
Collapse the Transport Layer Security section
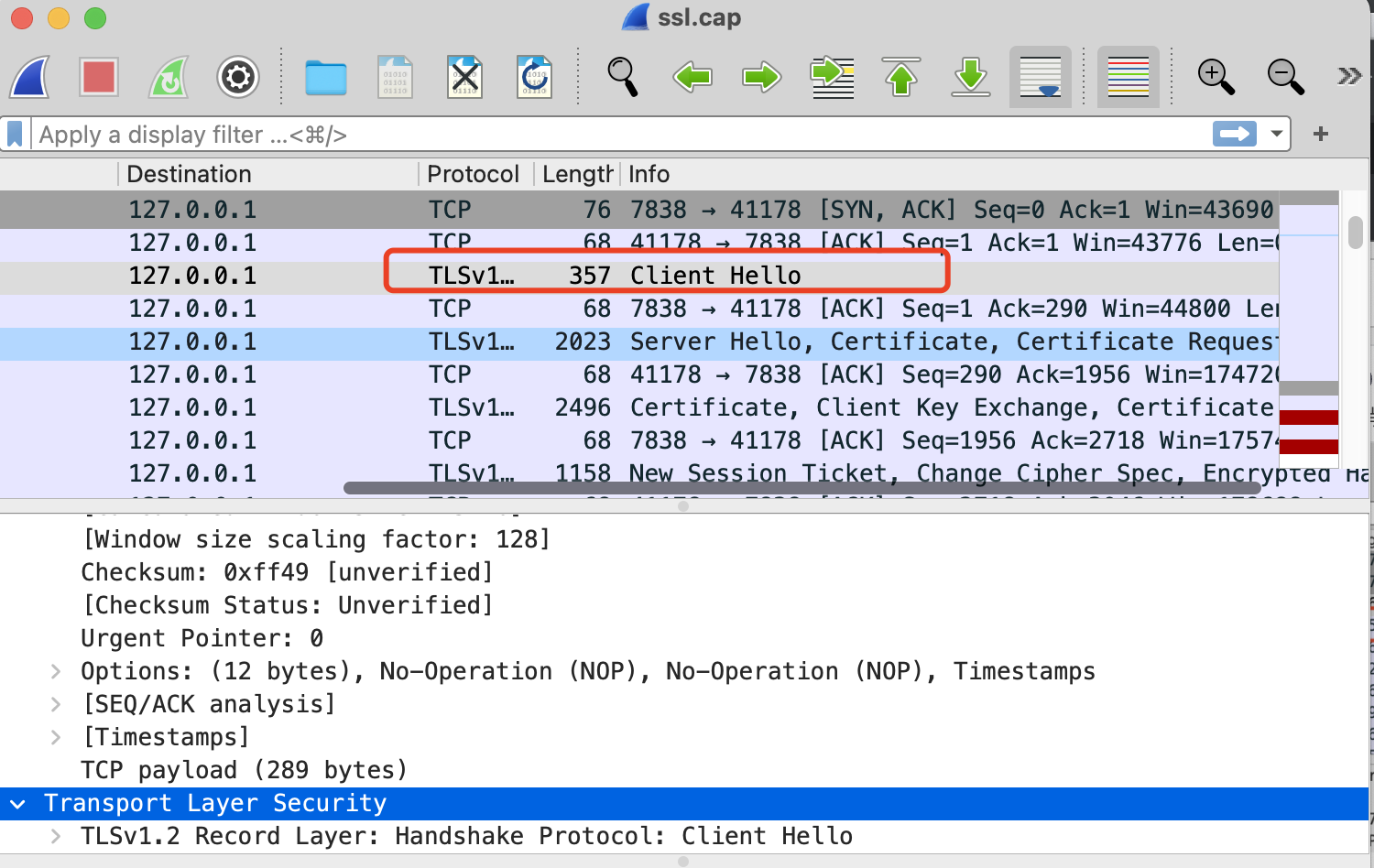pyautogui.click(x=17, y=804)
